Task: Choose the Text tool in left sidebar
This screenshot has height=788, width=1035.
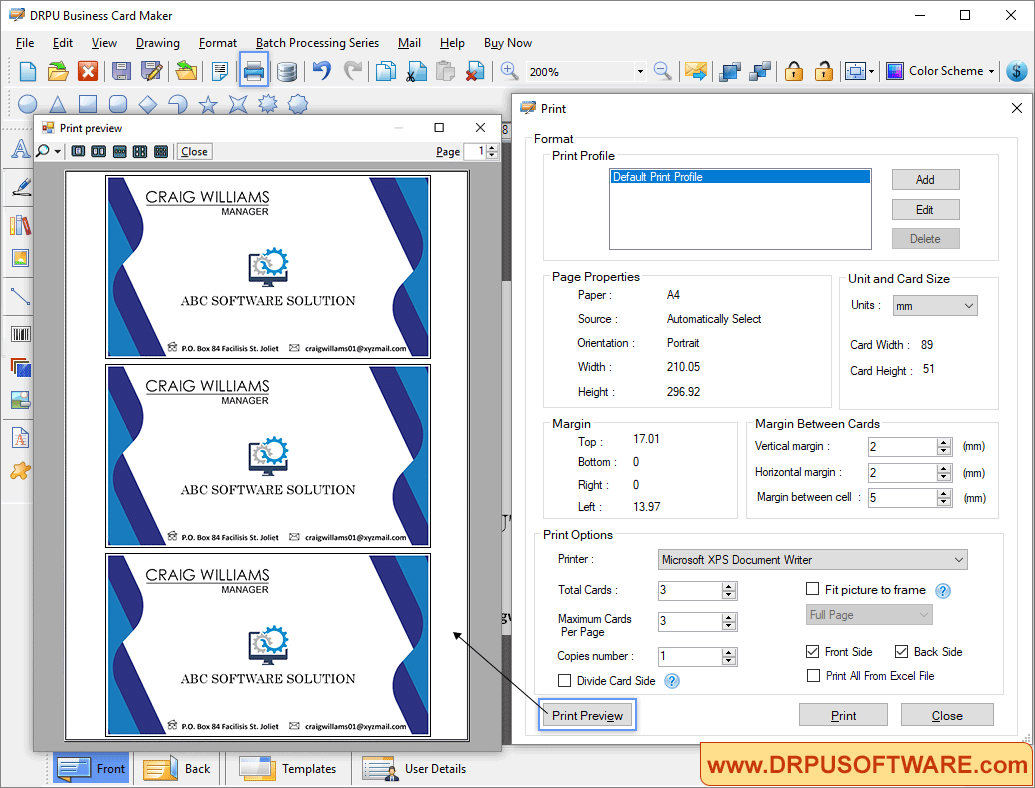Action: pos(20,149)
